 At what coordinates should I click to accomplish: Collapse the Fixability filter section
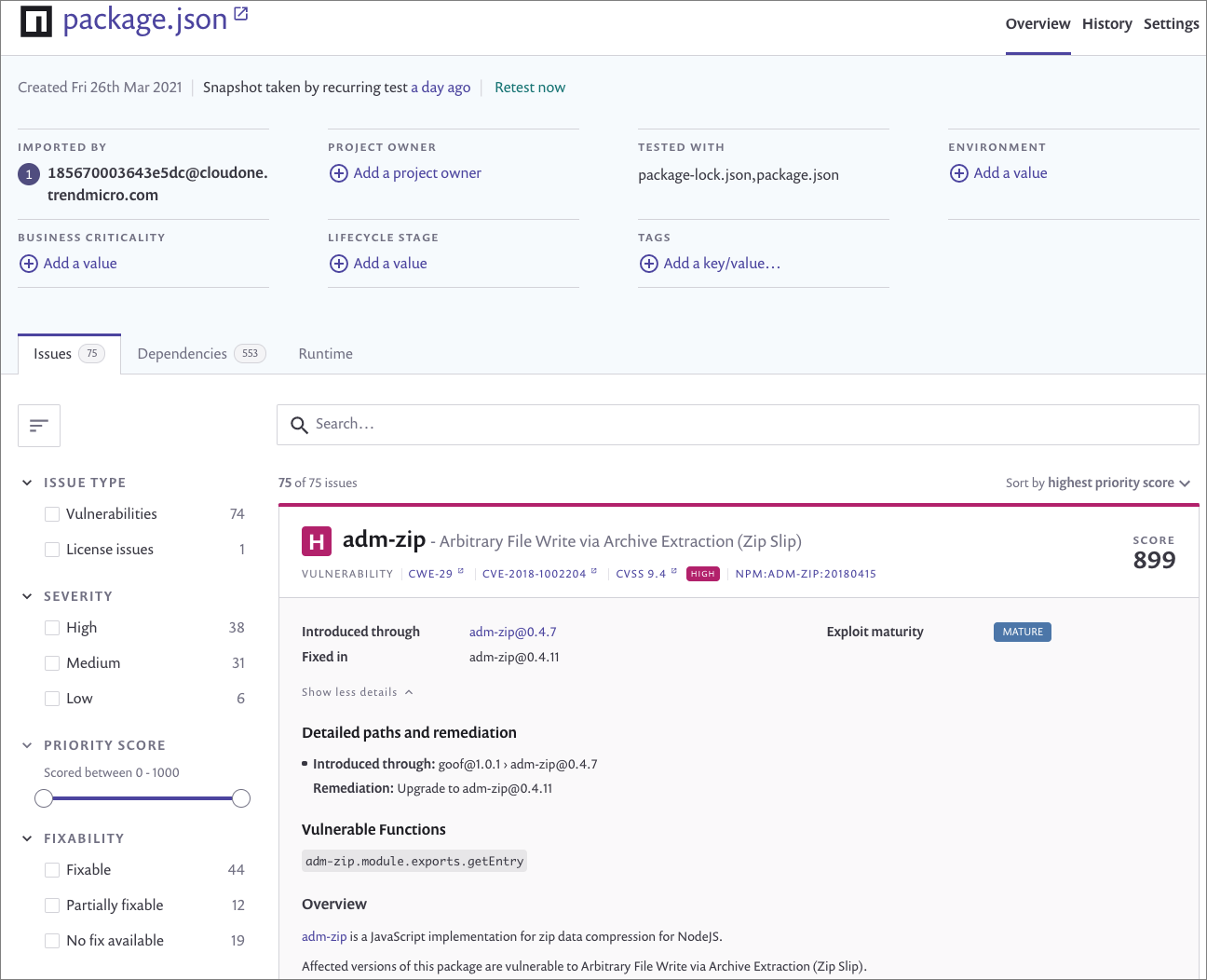[27, 838]
